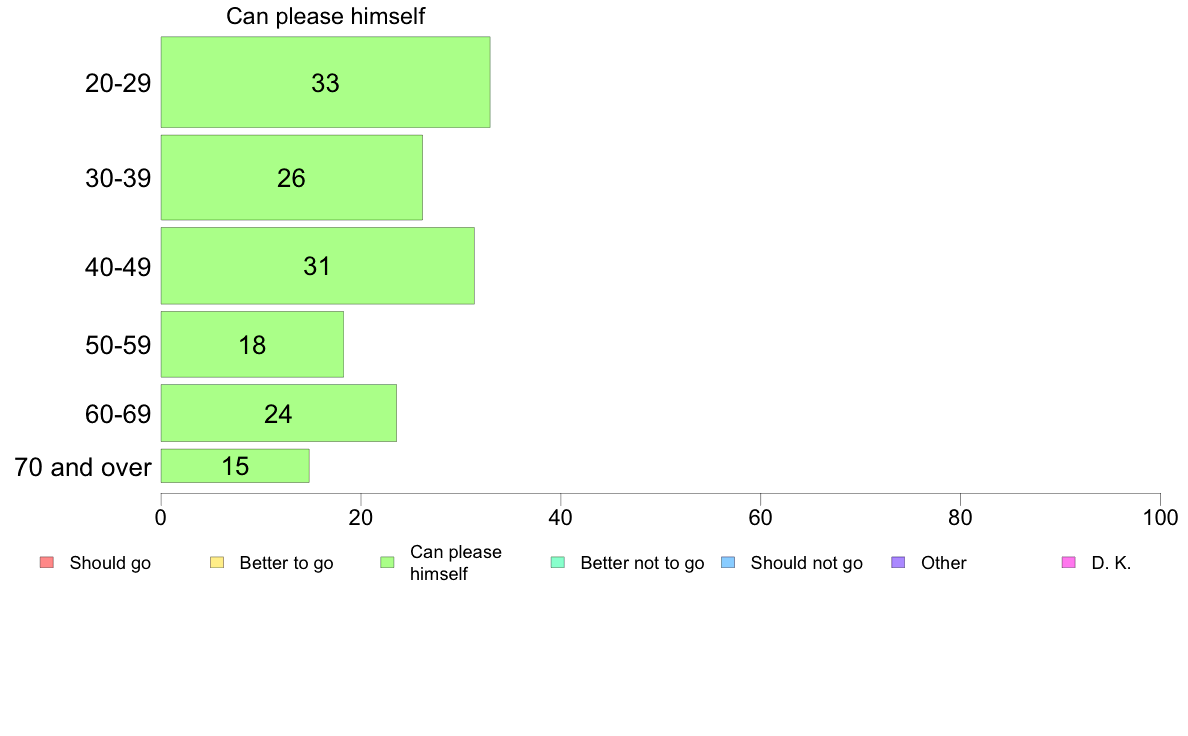The width and height of the screenshot is (1188, 736).
Task: Click the yellow Better to go swatch
Action: click(217, 562)
